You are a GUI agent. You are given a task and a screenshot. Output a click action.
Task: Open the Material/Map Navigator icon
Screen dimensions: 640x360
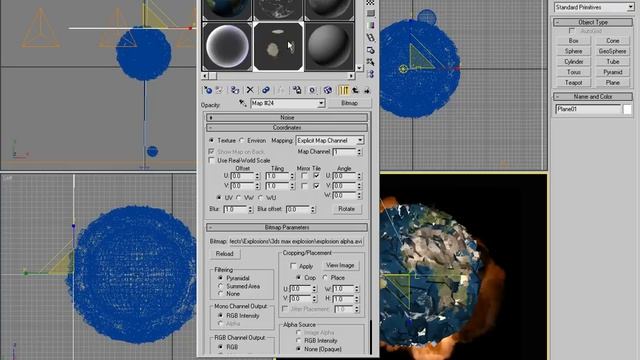tap(370, 74)
